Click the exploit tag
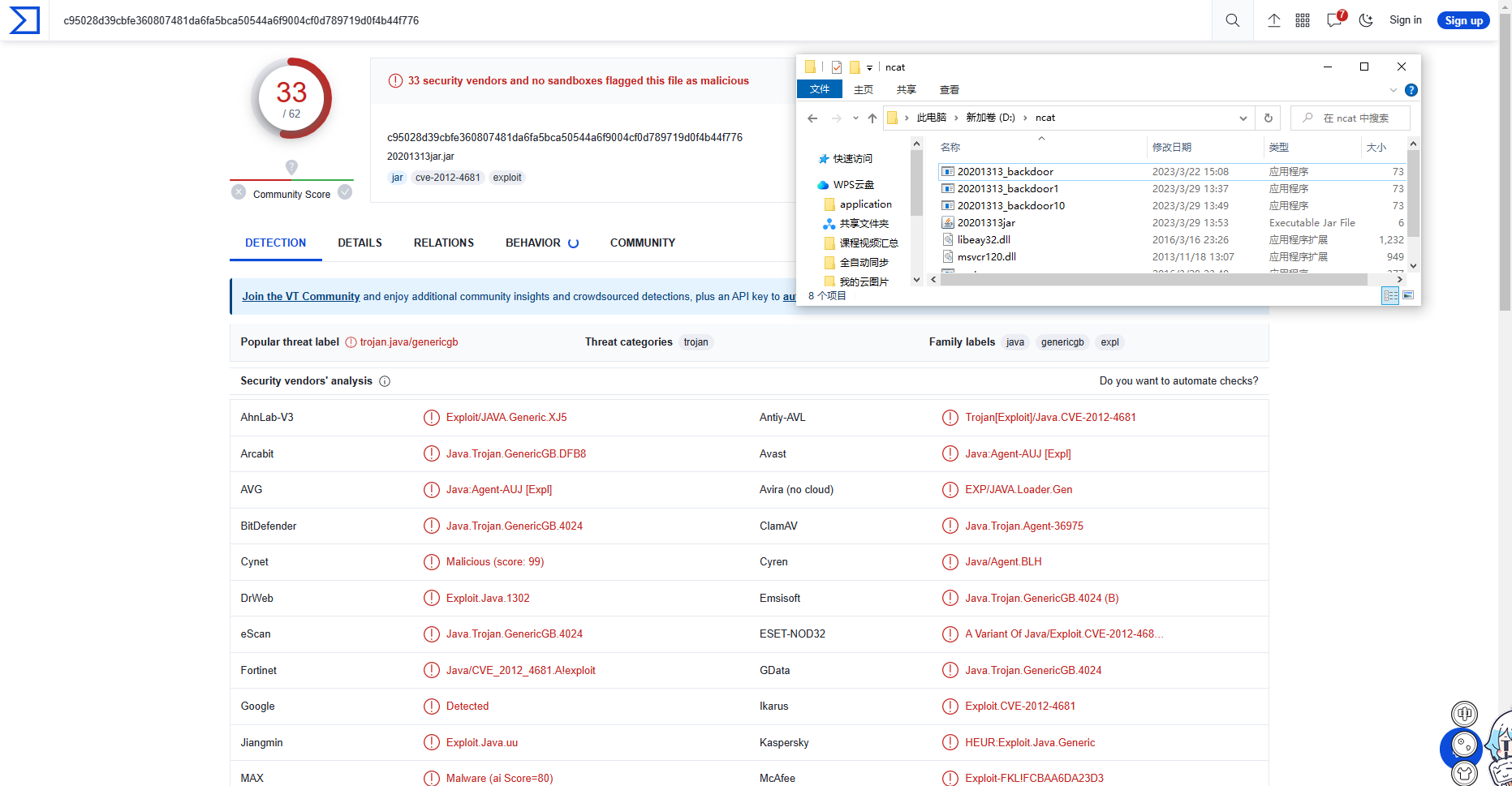1512x786 pixels. coord(507,178)
